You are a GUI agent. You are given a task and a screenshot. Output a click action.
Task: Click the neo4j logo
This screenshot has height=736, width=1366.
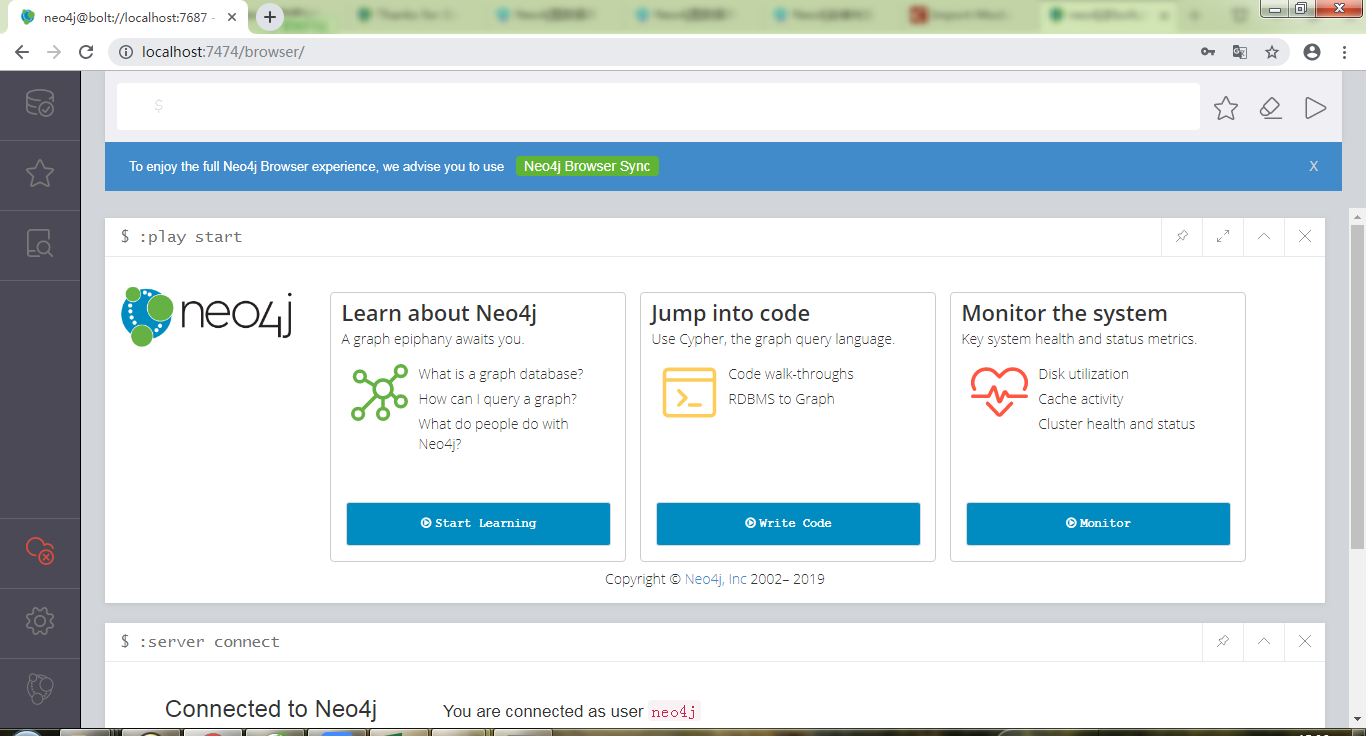tap(206, 317)
